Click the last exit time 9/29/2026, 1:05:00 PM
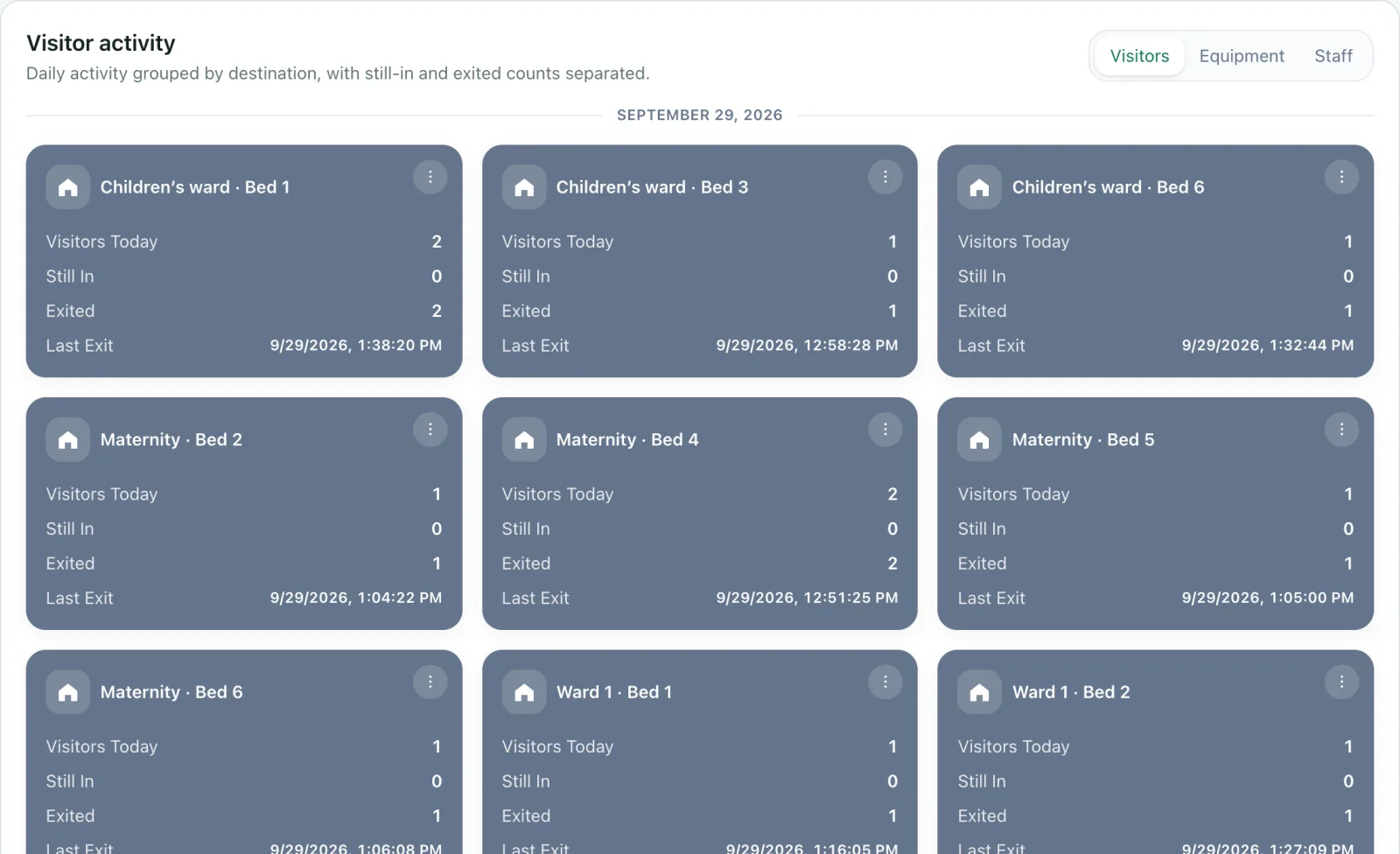 1268,598
